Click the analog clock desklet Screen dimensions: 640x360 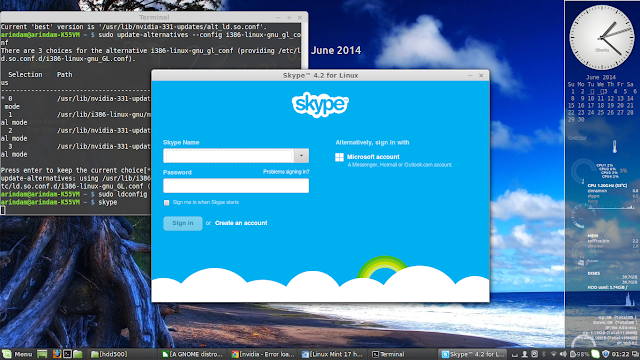coord(602,38)
